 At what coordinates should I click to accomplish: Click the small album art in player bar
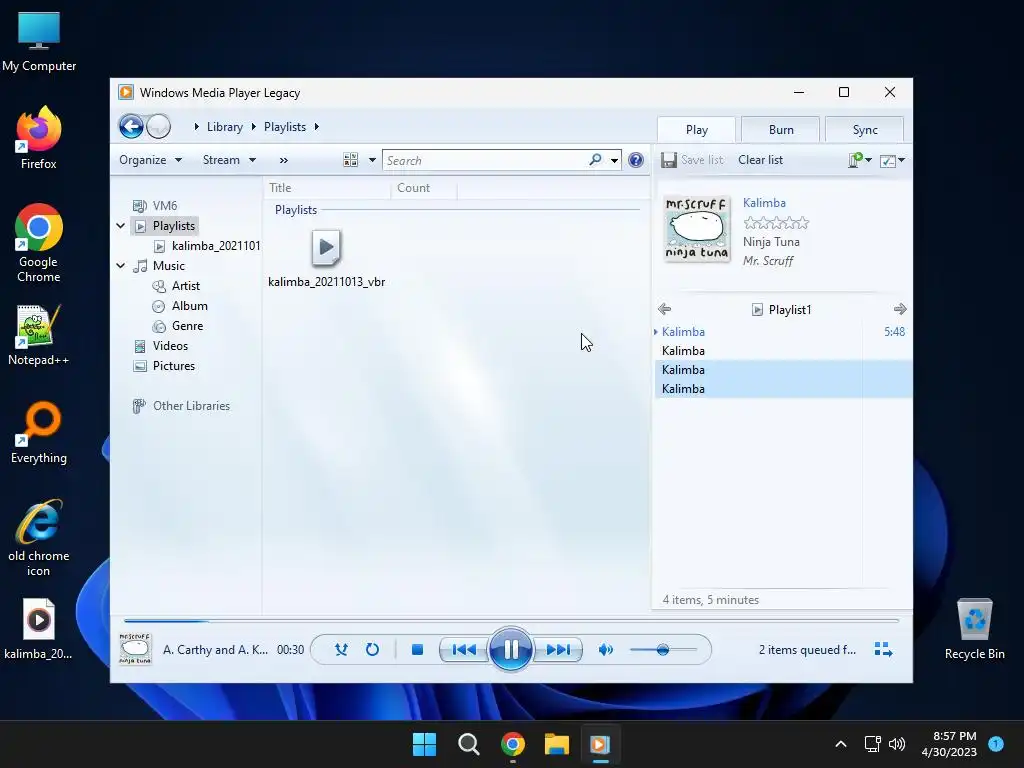(135, 648)
